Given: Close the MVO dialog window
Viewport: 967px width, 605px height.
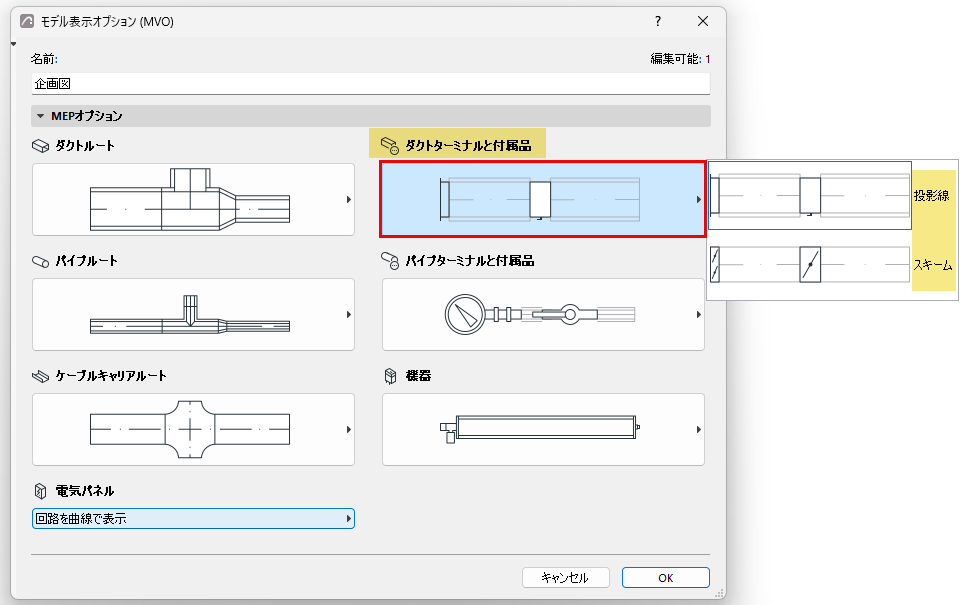Looking at the screenshot, I should [x=702, y=22].
